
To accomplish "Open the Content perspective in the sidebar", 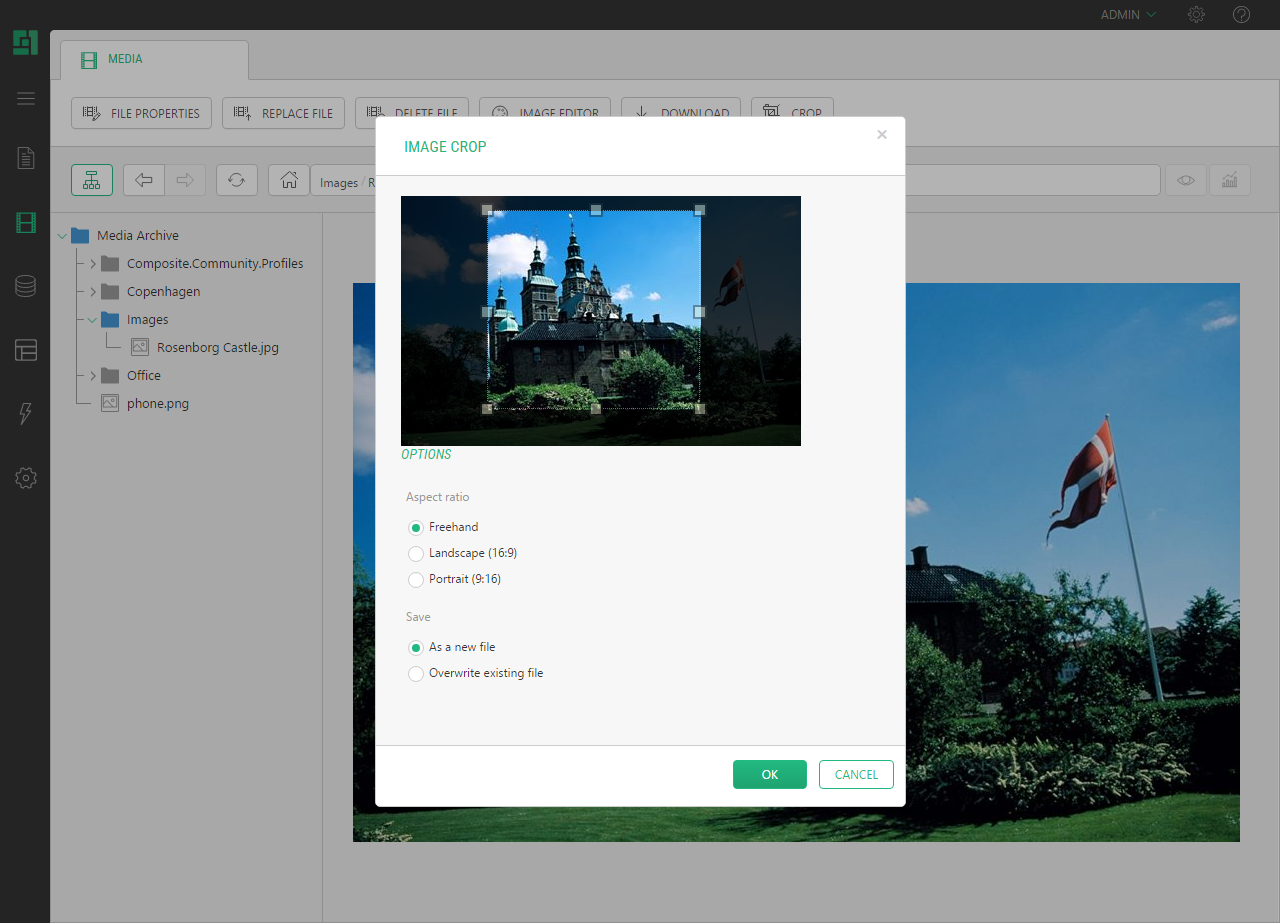I will (x=26, y=158).
